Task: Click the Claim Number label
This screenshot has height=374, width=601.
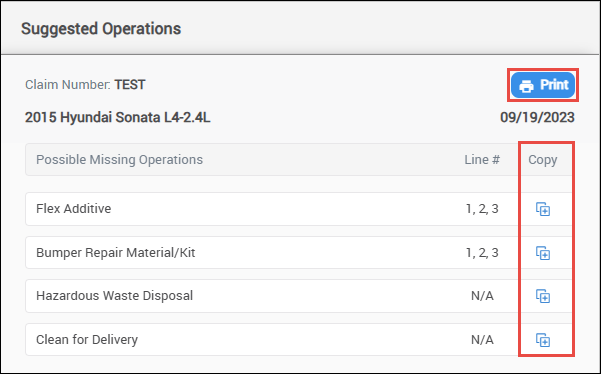Action: click(68, 85)
